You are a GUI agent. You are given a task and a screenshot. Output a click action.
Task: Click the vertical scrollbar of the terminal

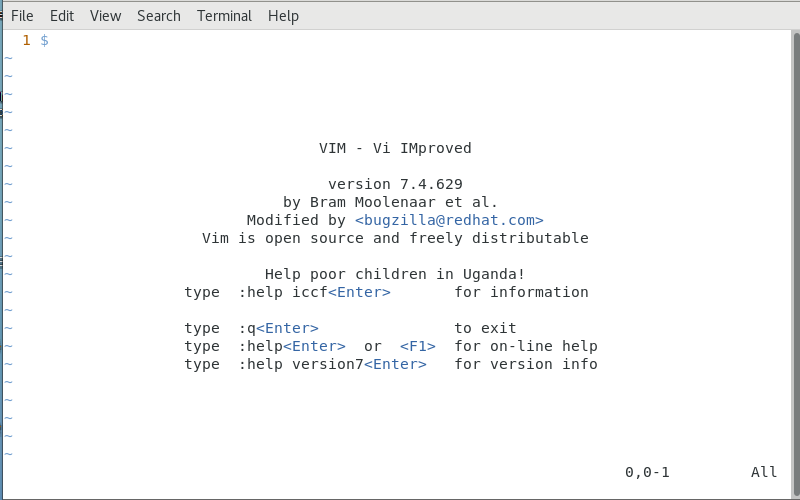pyautogui.click(x=796, y=264)
